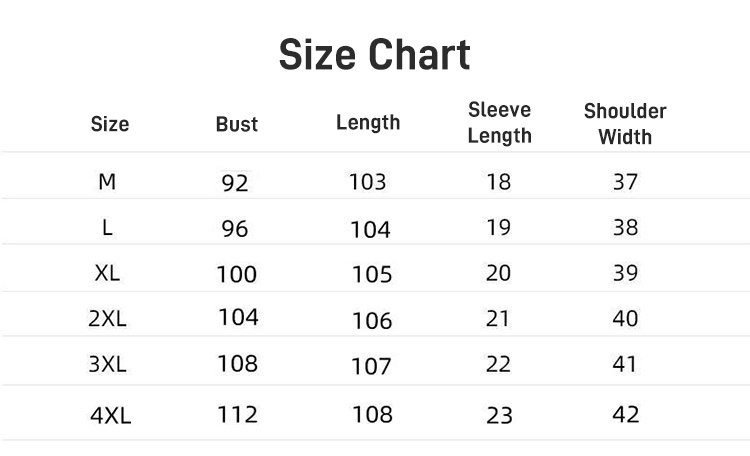Select the 4XL size row label
This screenshot has height=456, width=750.
pyautogui.click(x=110, y=416)
